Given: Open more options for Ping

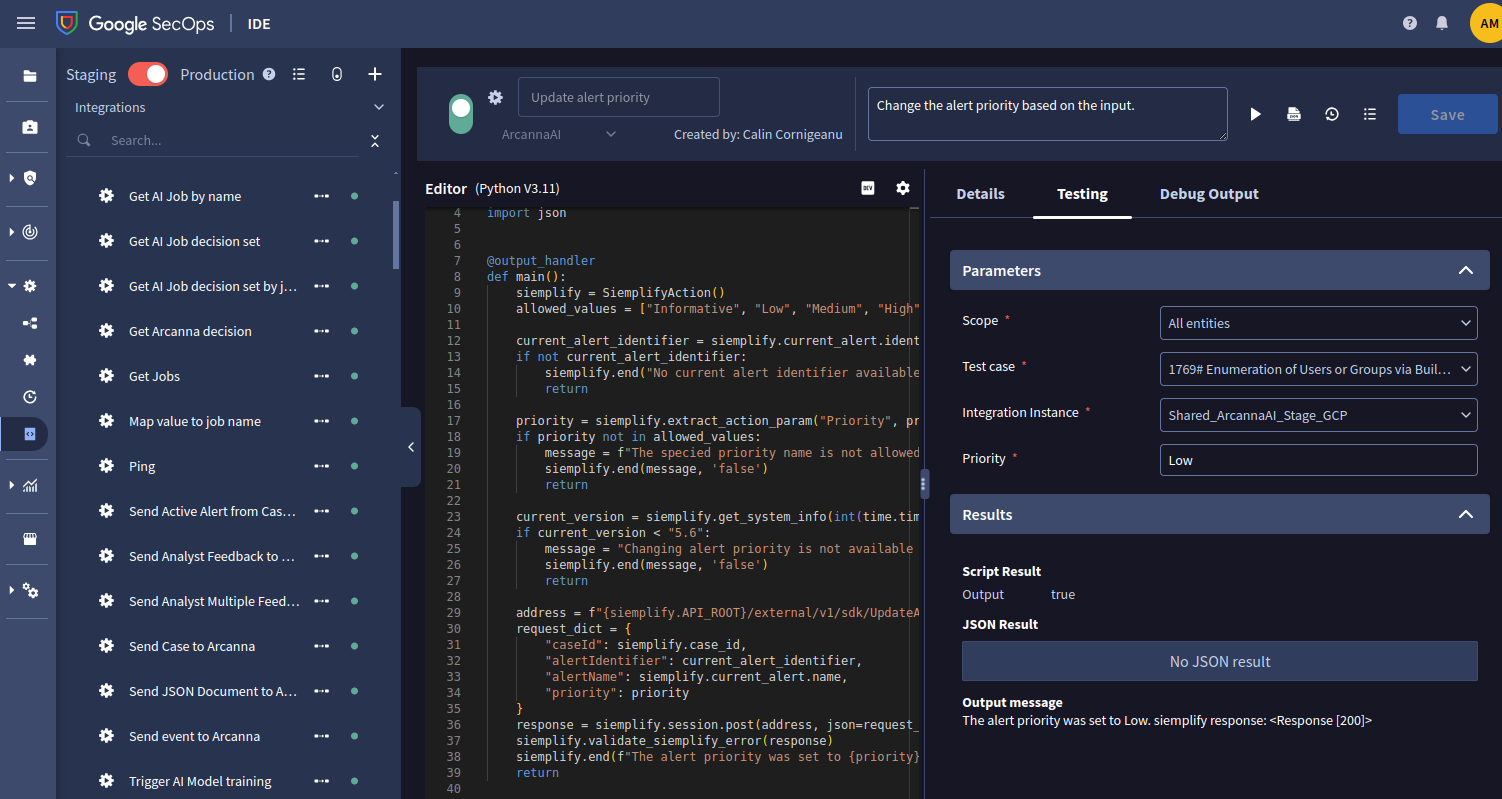Looking at the screenshot, I should pyautogui.click(x=322, y=466).
